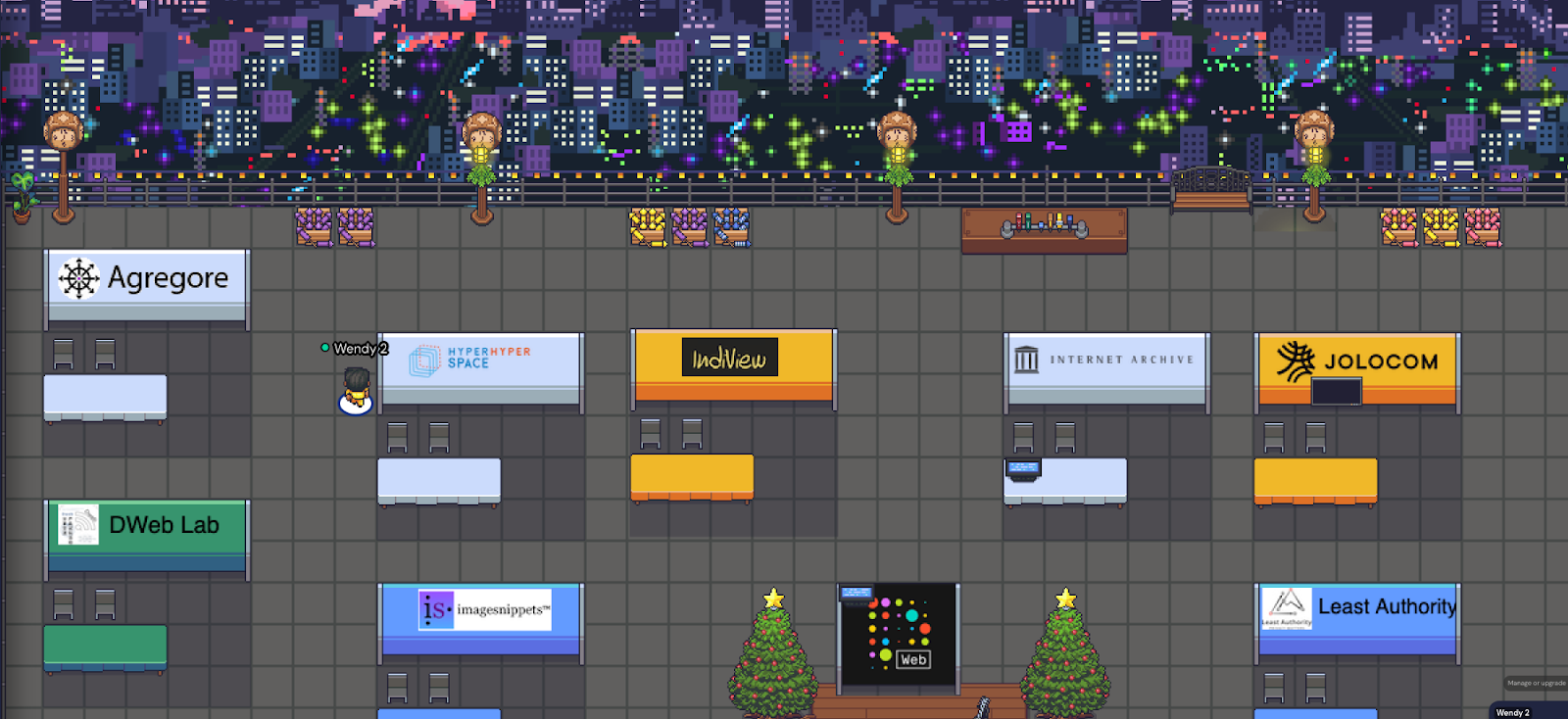The image size is (1568, 719).
Task: Click the Wendy 2 name label above avatar
Action: tap(361, 349)
